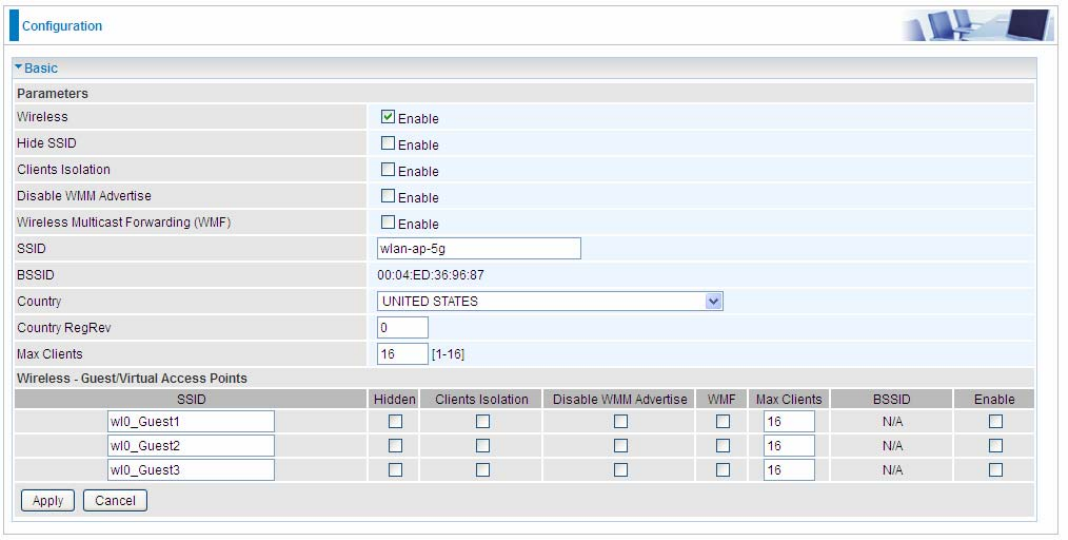Screen dimensions: 1068x540
Task: Click the SSID field containing wlan-ap-5g
Action: click(x=479, y=249)
